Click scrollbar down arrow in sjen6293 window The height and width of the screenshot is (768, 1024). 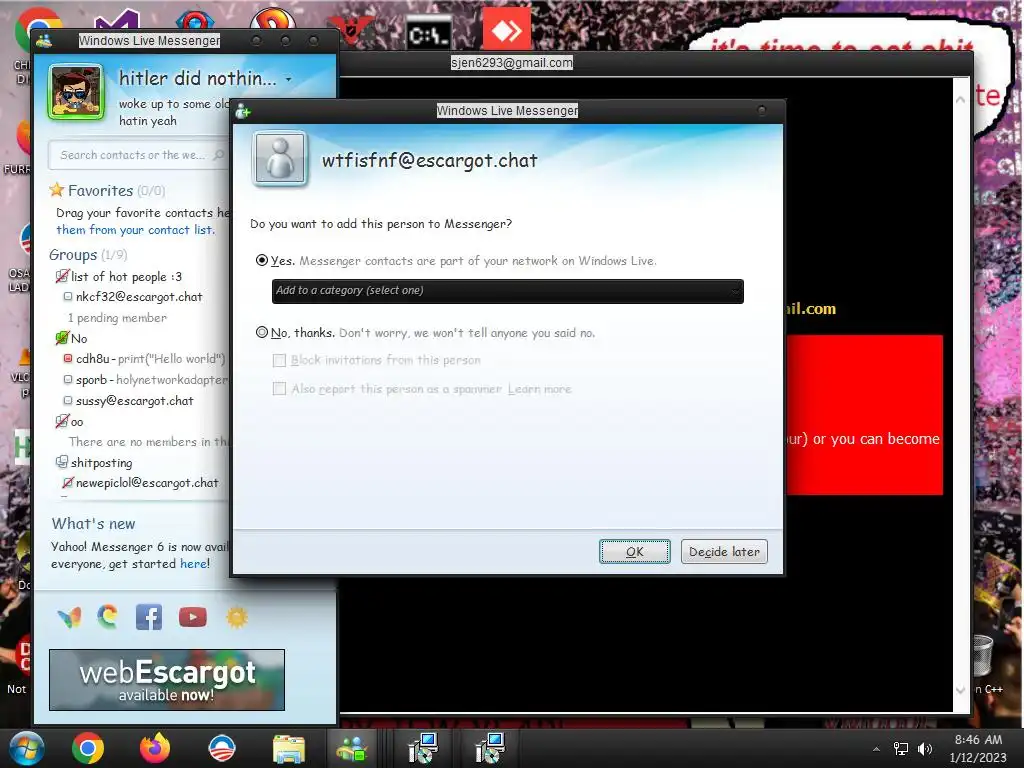pos(961,690)
